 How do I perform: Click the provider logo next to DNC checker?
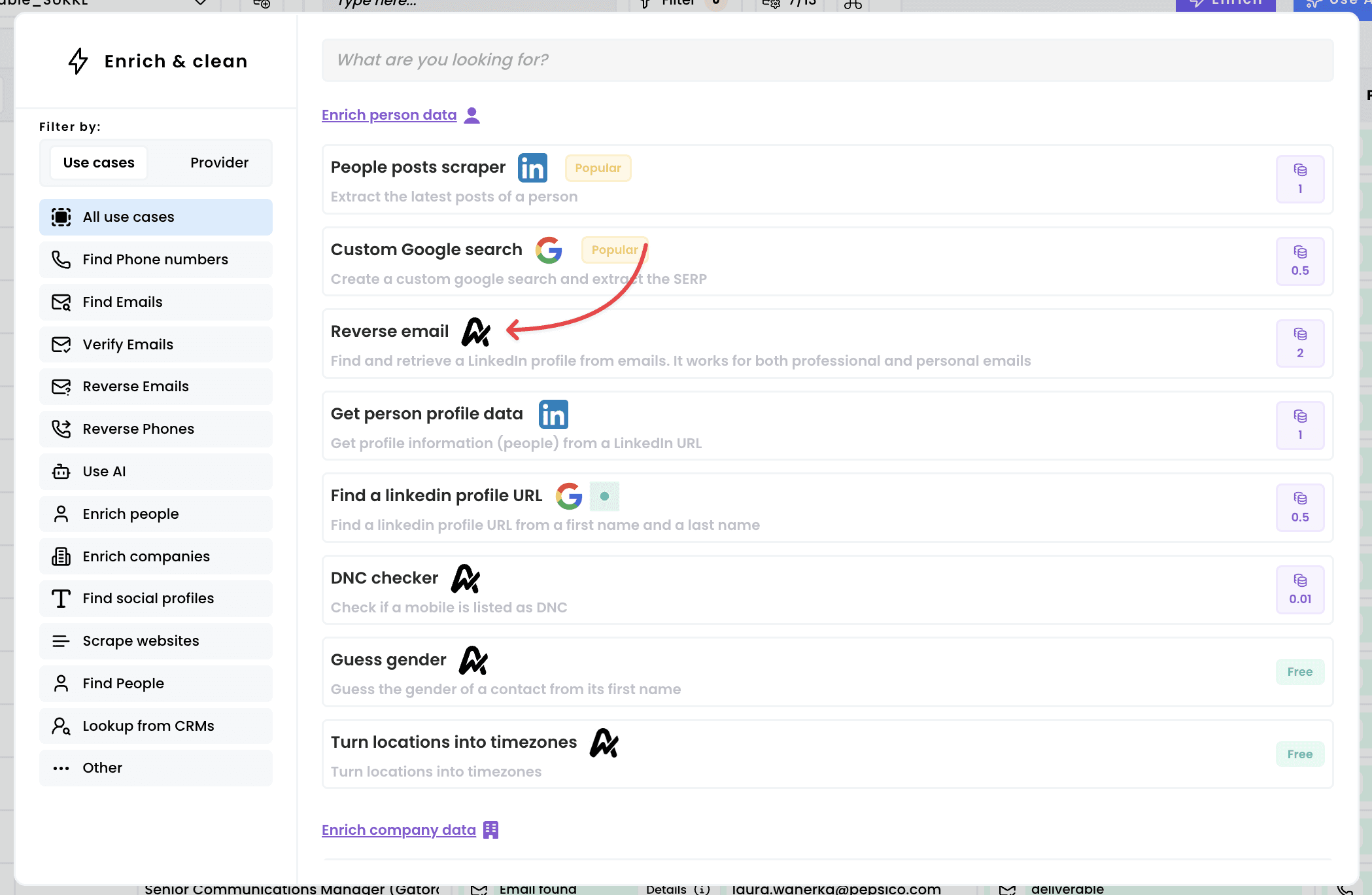pyautogui.click(x=466, y=578)
